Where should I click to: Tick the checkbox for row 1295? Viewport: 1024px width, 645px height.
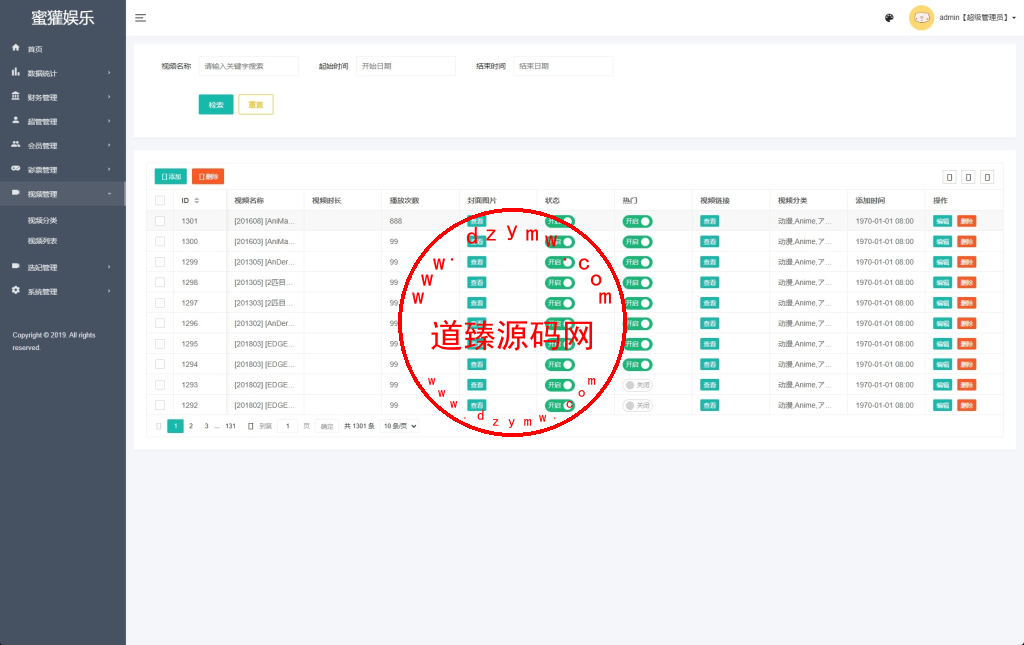[160, 344]
